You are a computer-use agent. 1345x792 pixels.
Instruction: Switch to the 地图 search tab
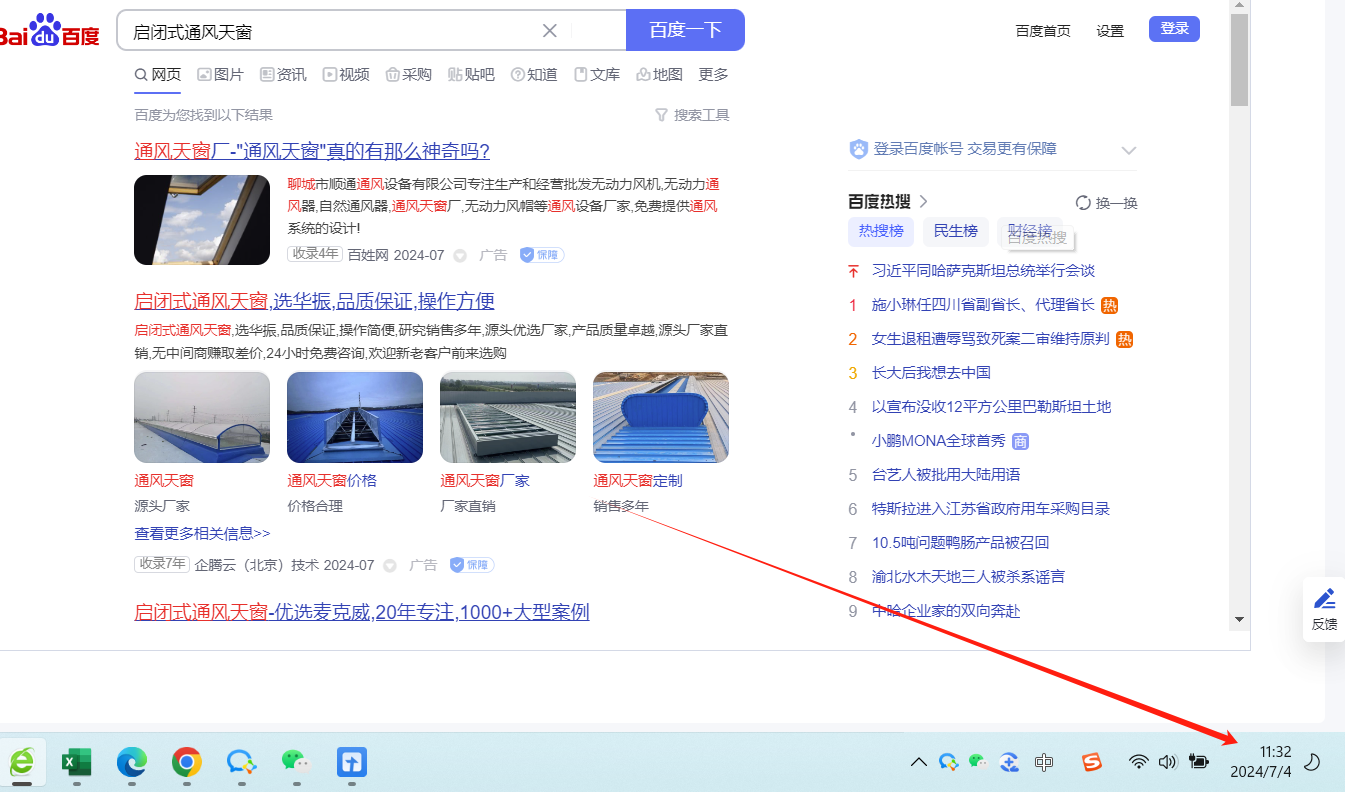[x=659, y=74]
